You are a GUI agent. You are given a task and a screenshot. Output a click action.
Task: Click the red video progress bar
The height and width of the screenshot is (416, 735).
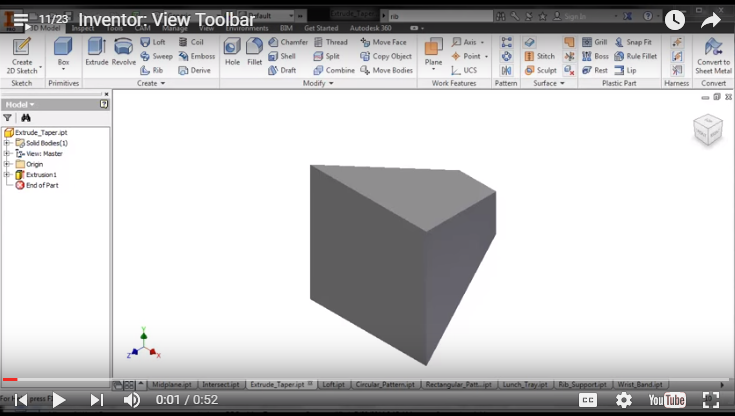[x=10, y=380]
